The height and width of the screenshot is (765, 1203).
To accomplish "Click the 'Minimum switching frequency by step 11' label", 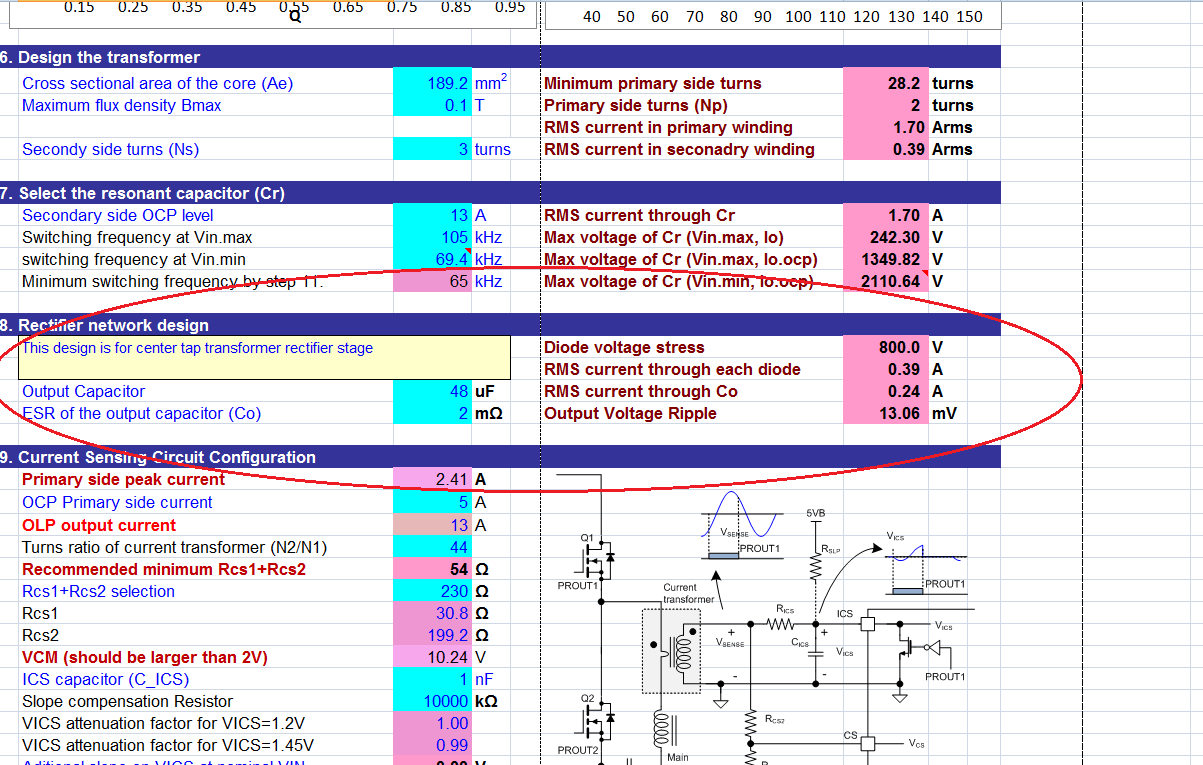I will [x=173, y=282].
